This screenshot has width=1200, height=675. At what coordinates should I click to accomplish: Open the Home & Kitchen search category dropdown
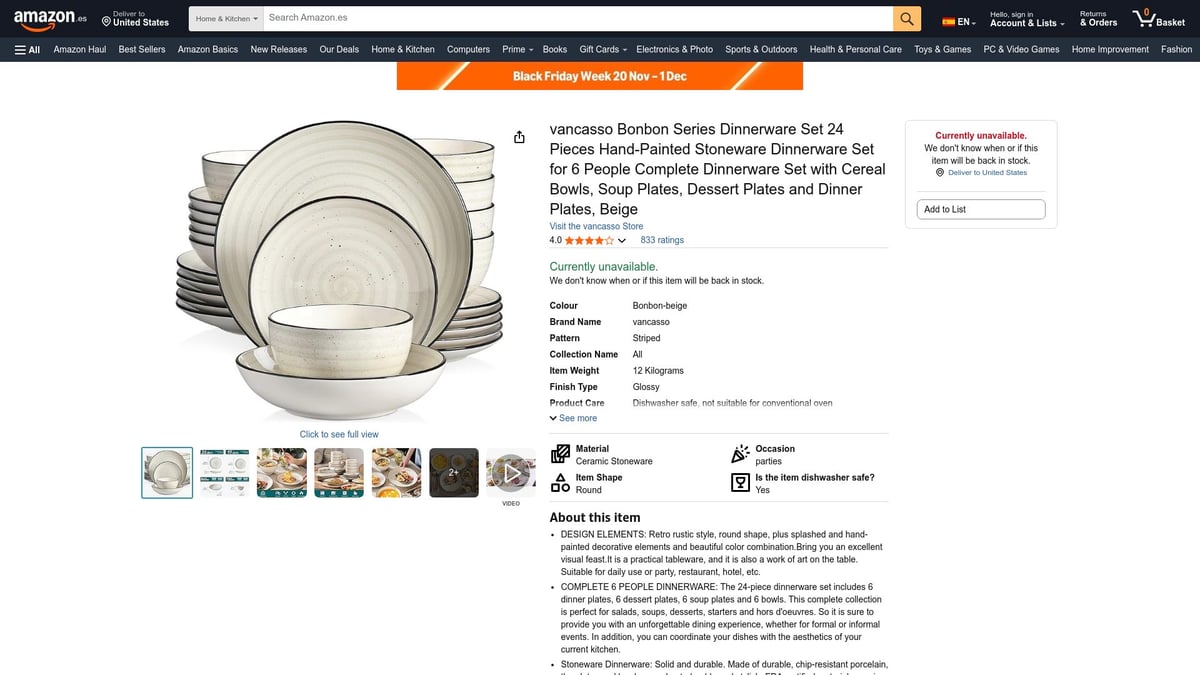[x=226, y=18]
